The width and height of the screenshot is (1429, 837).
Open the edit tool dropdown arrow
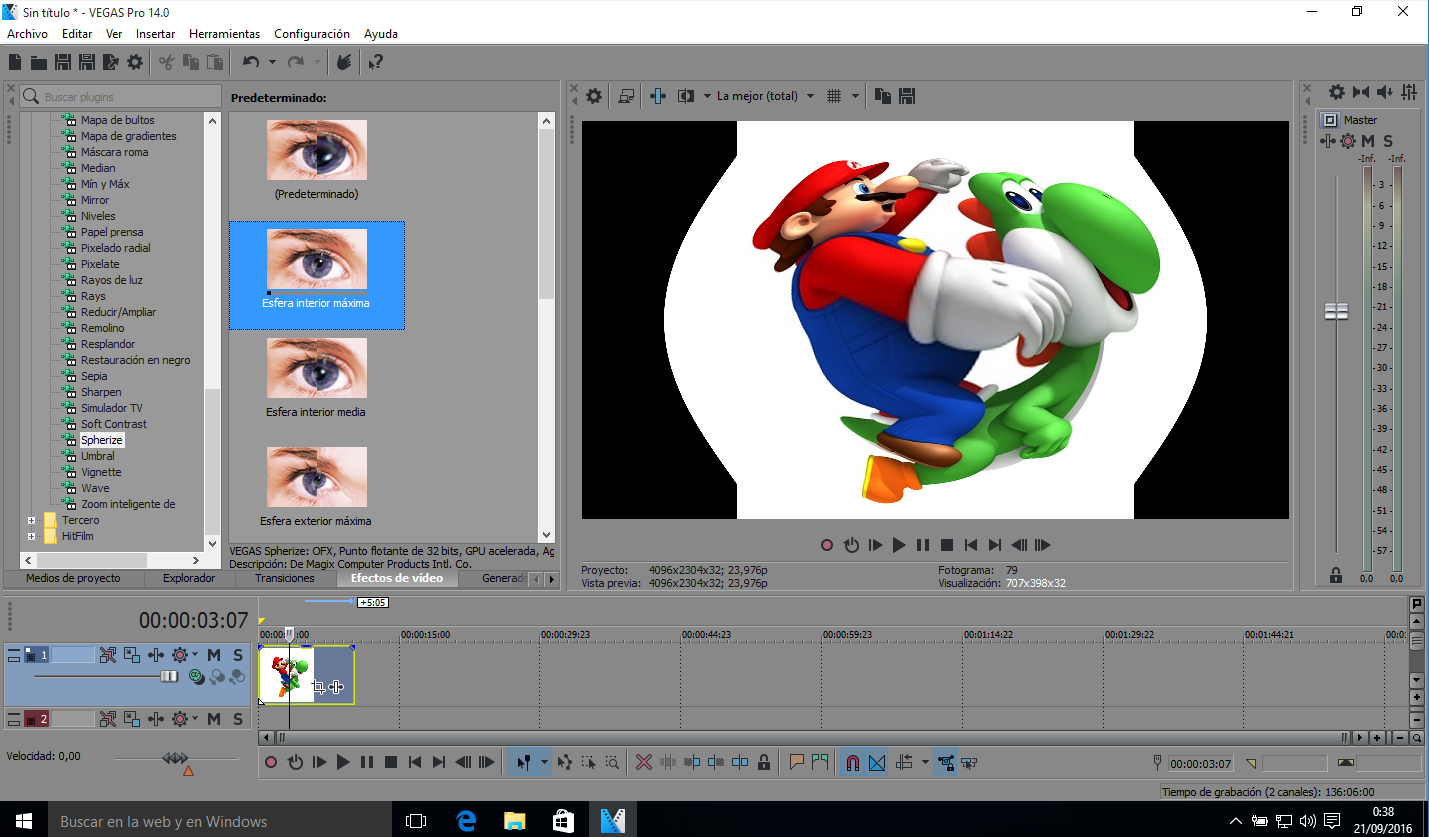tap(544, 762)
